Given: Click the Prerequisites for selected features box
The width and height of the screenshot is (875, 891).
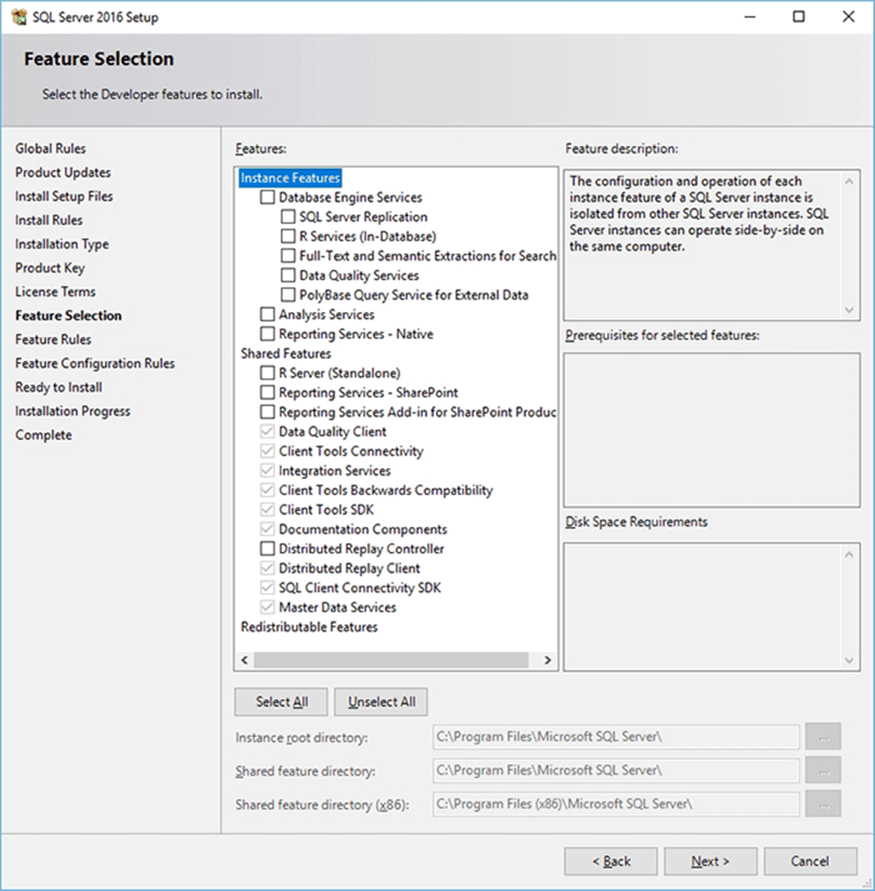Looking at the screenshot, I should click(x=711, y=430).
